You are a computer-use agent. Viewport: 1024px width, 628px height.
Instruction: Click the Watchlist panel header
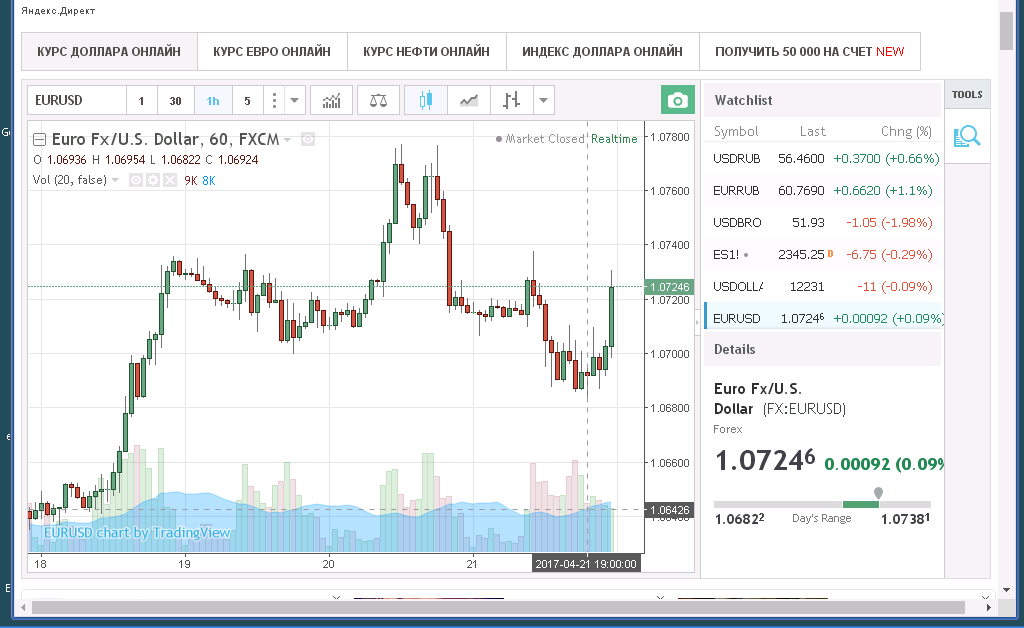point(822,101)
